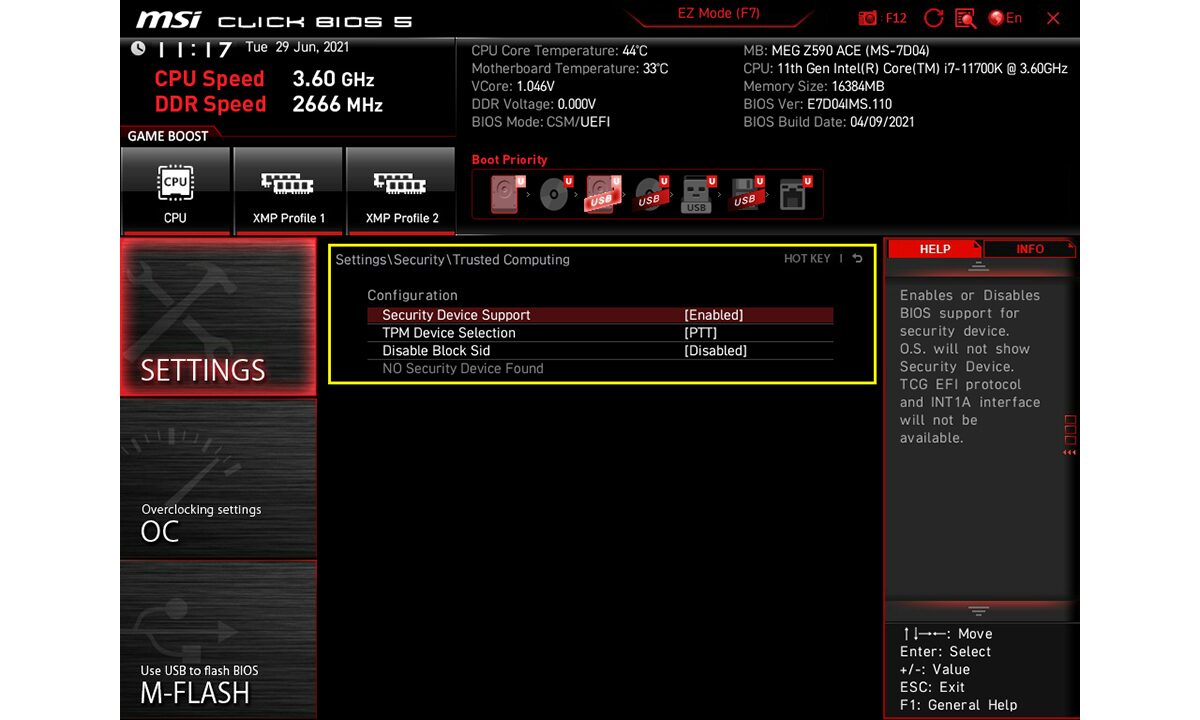Select the USB flash drive in Boot Priority
Viewport: 1200px width, 720px height.
pos(696,193)
